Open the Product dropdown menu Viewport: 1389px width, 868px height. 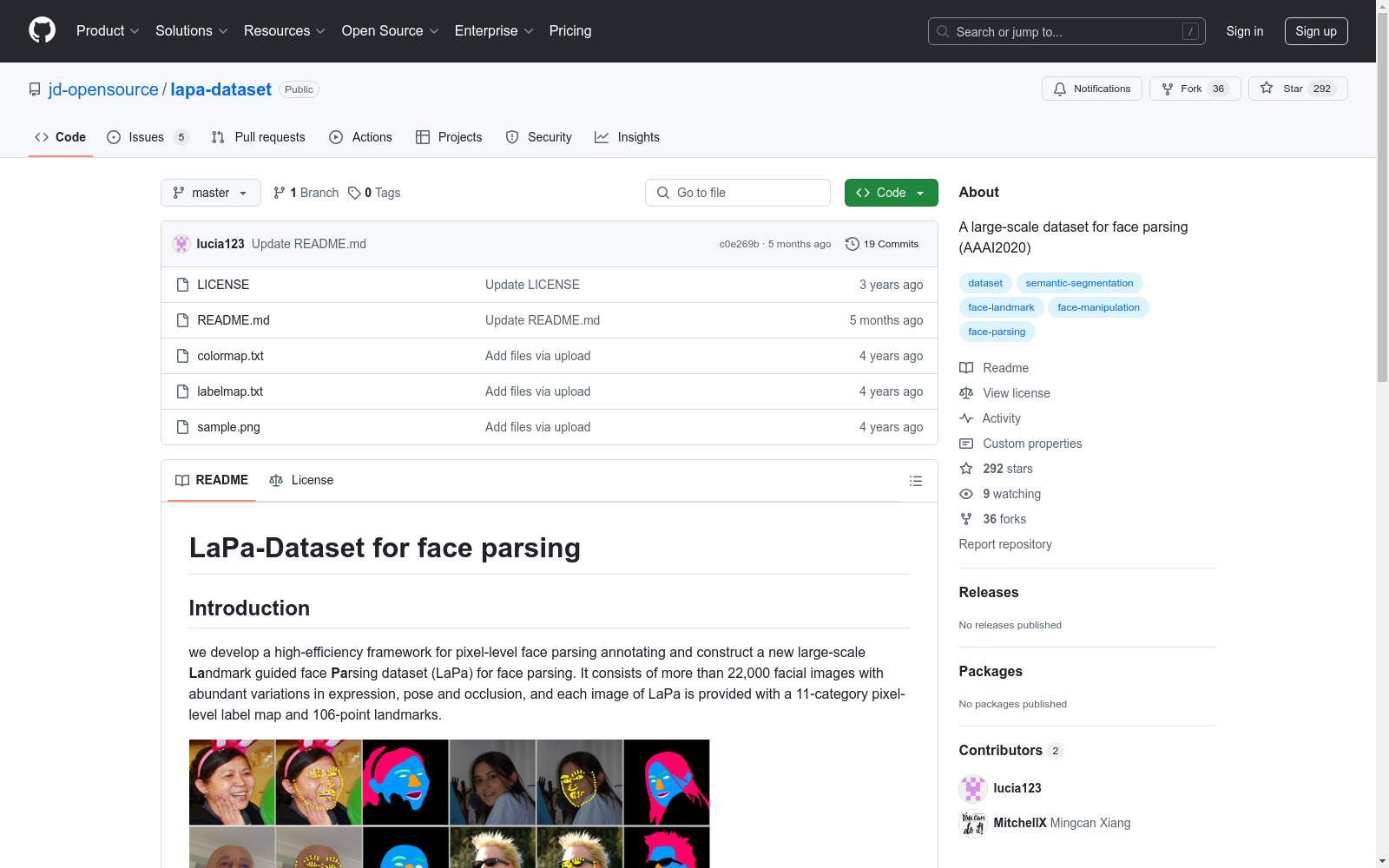108,30
